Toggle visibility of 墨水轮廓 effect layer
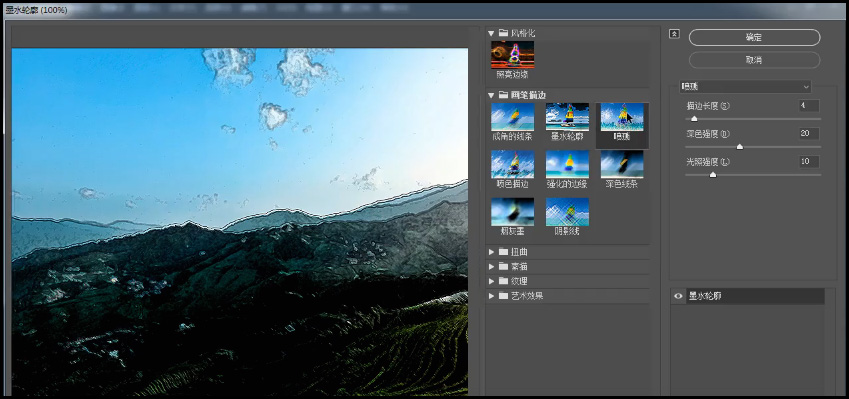 coord(678,296)
